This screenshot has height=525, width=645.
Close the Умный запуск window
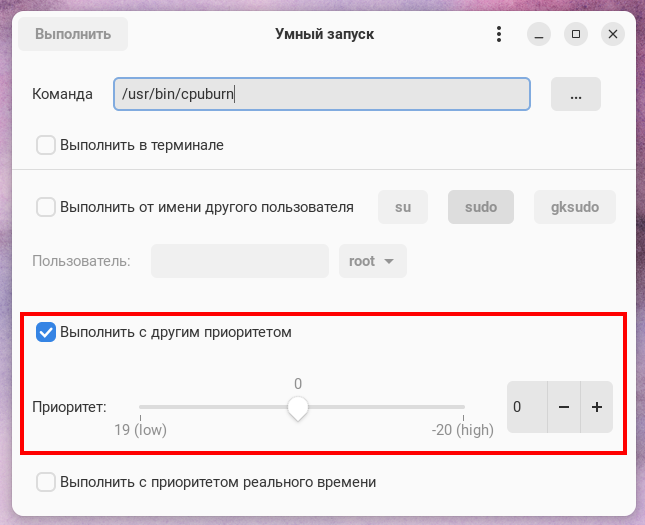(x=613, y=34)
